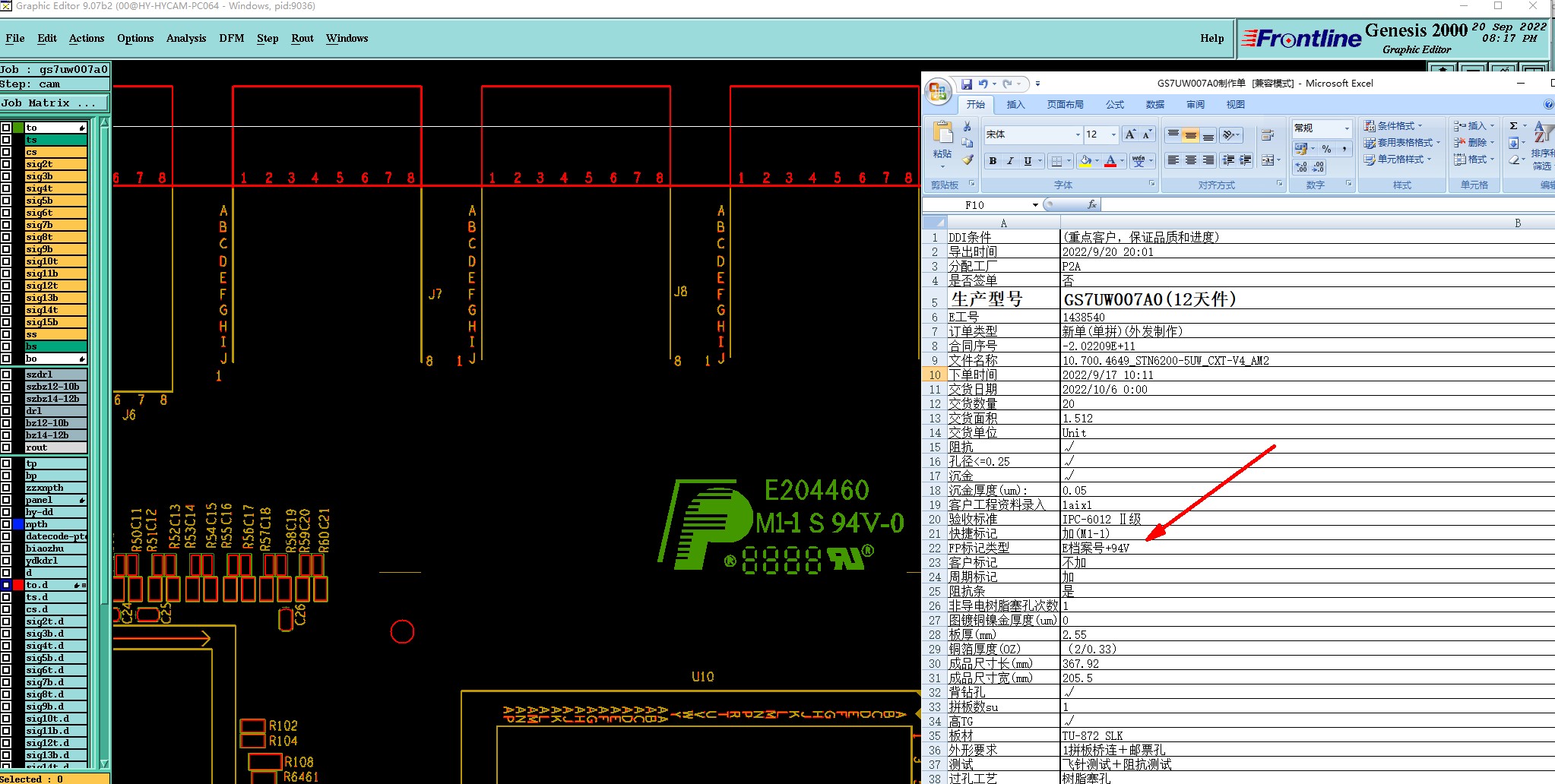Open the DFM menu in Genesis
The width and height of the screenshot is (1555, 784).
point(232,38)
